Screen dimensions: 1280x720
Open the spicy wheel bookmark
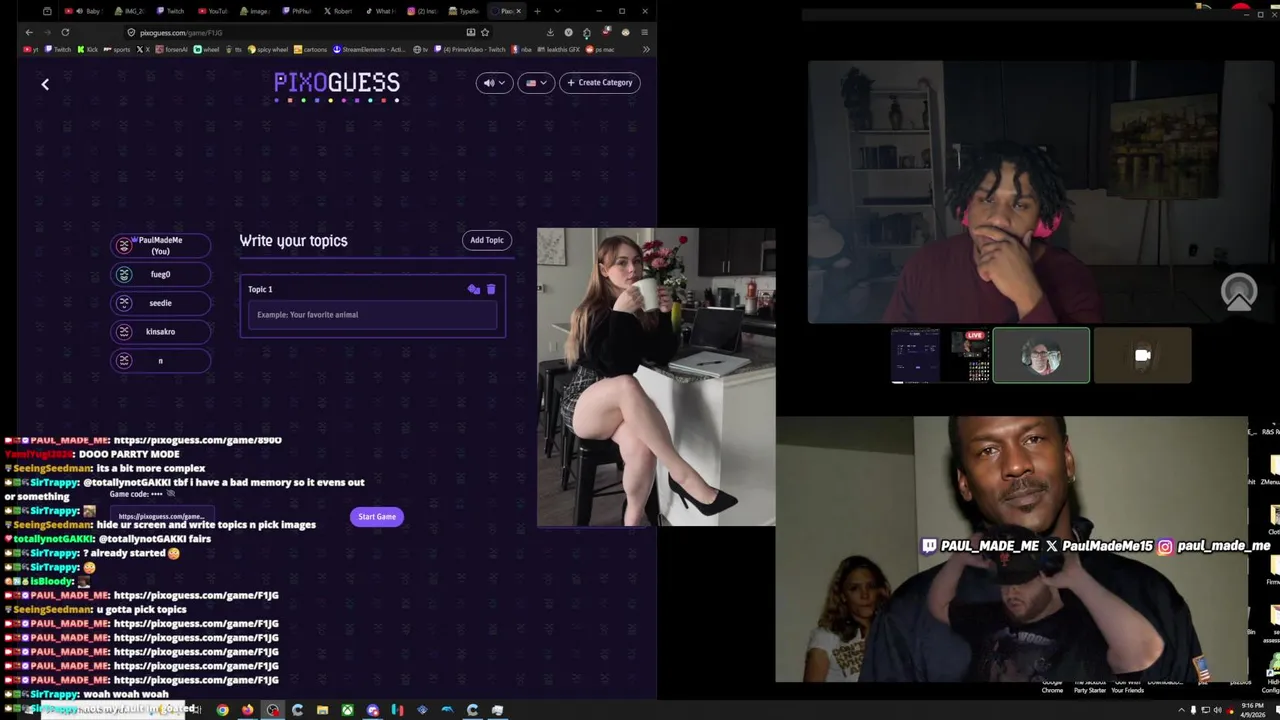point(268,49)
